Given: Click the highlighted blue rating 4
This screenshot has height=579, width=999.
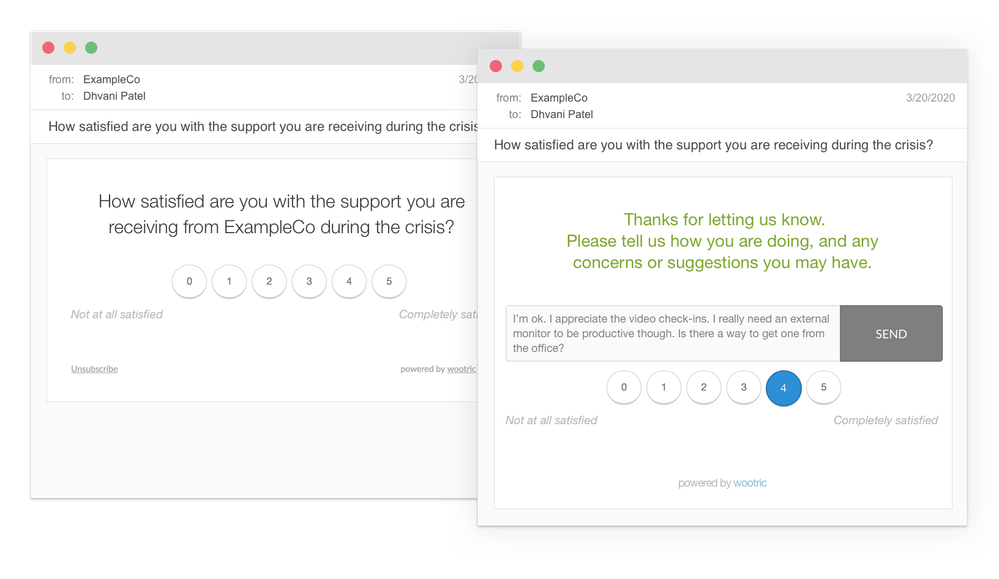Looking at the screenshot, I should (x=784, y=387).
